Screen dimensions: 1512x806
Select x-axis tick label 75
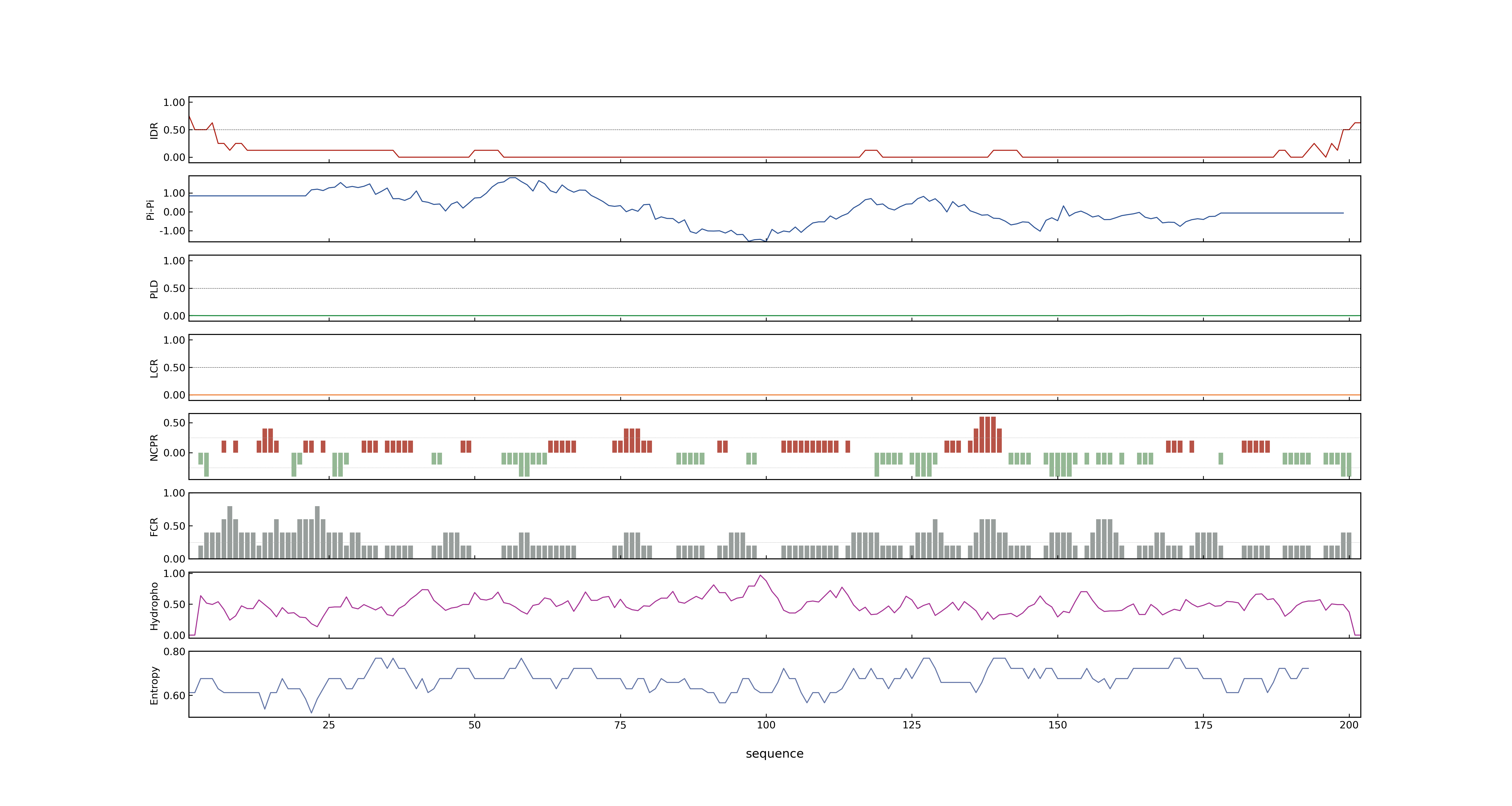[621, 725]
